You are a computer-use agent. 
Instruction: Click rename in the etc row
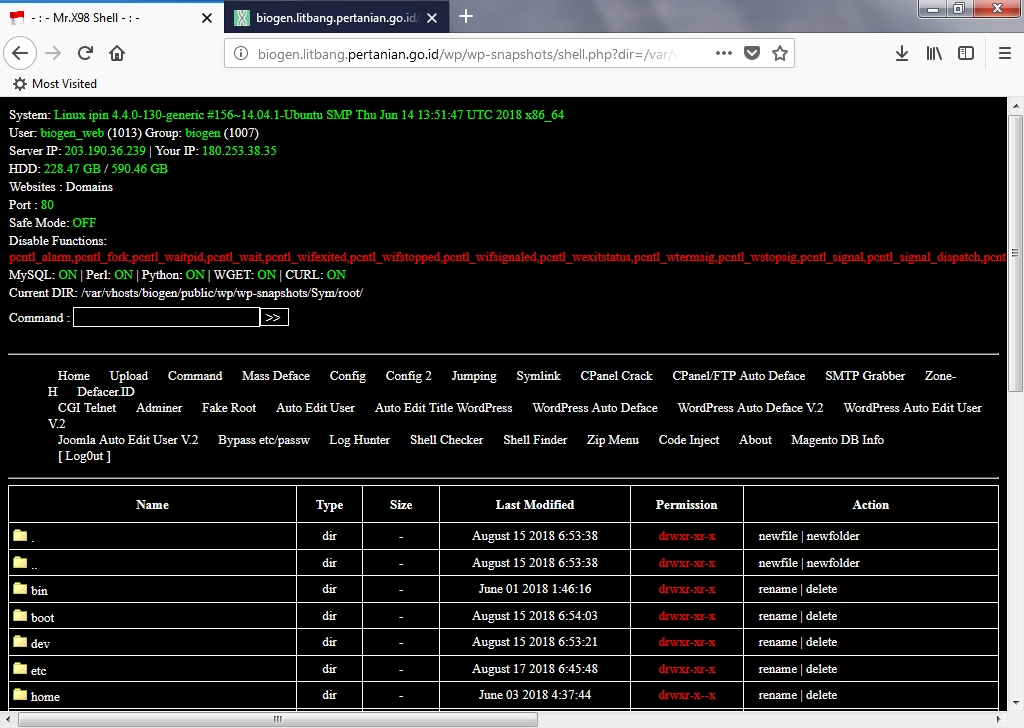778,669
